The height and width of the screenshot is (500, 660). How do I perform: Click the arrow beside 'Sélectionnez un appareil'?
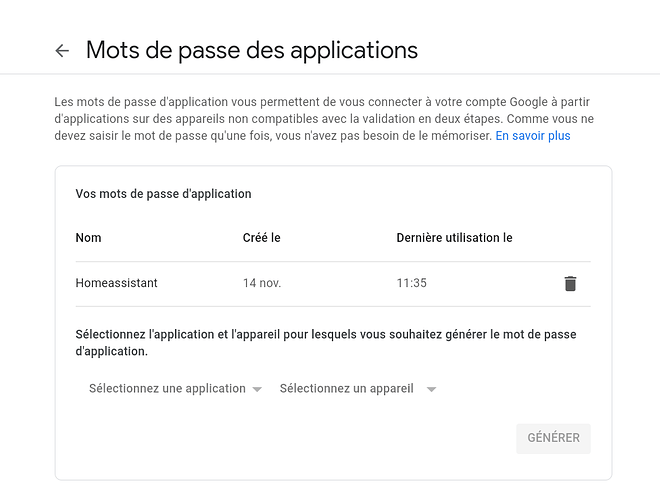(431, 389)
